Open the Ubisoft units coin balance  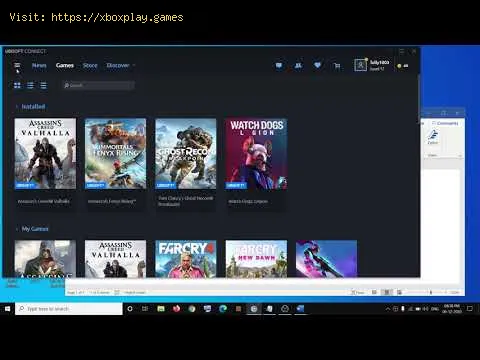pyautogui.click(x=403, y=66)
